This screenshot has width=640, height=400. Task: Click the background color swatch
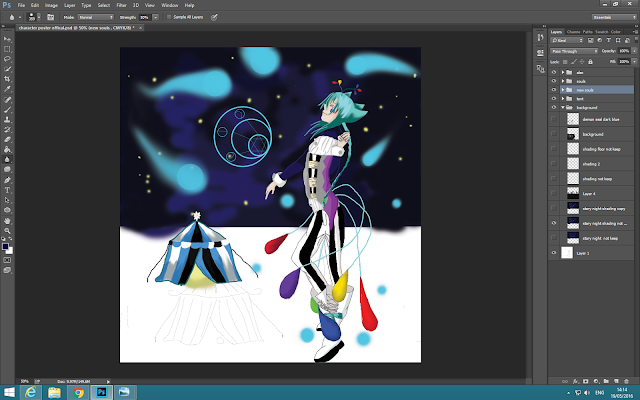(10, 251)
